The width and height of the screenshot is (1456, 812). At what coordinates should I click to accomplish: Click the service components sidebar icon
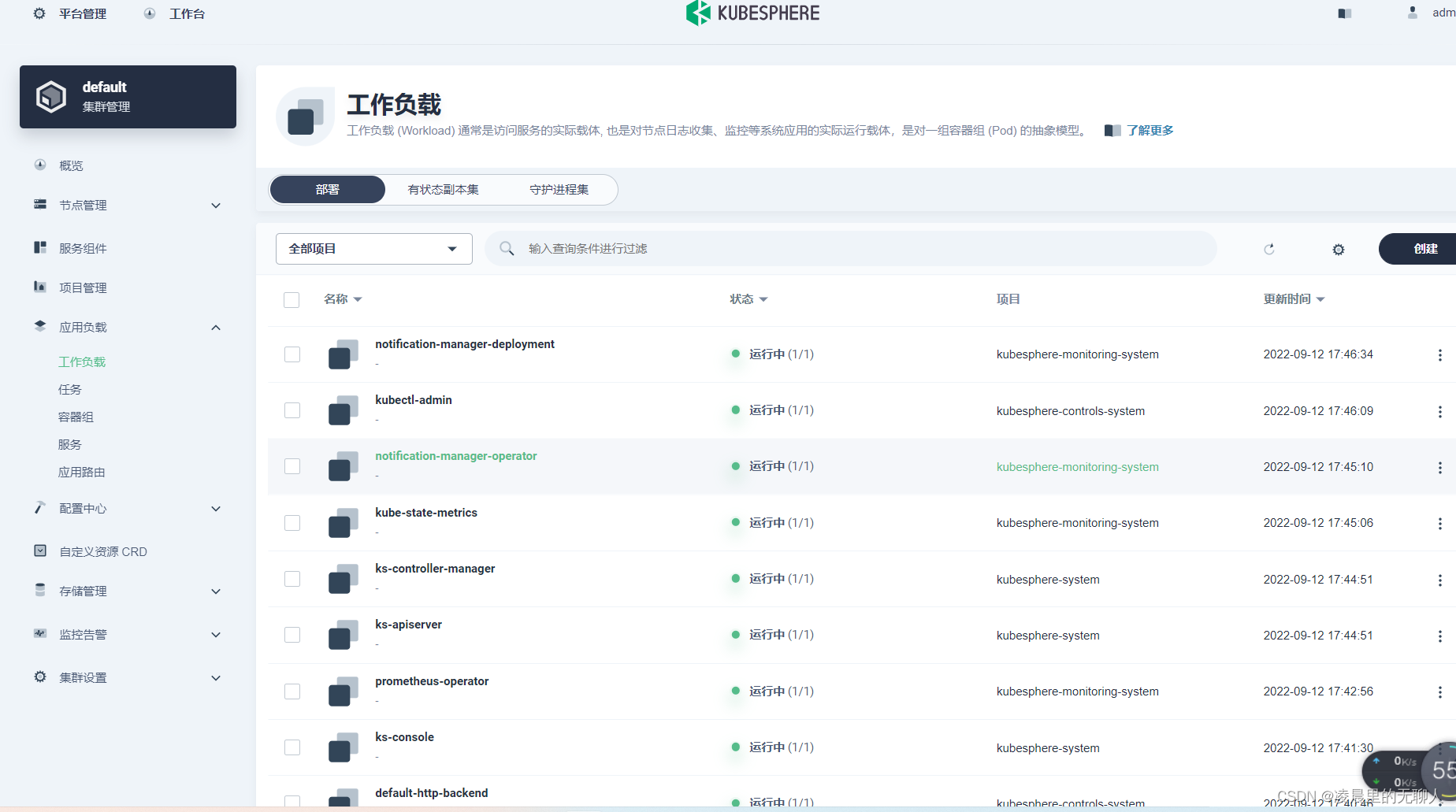point(40,247)
